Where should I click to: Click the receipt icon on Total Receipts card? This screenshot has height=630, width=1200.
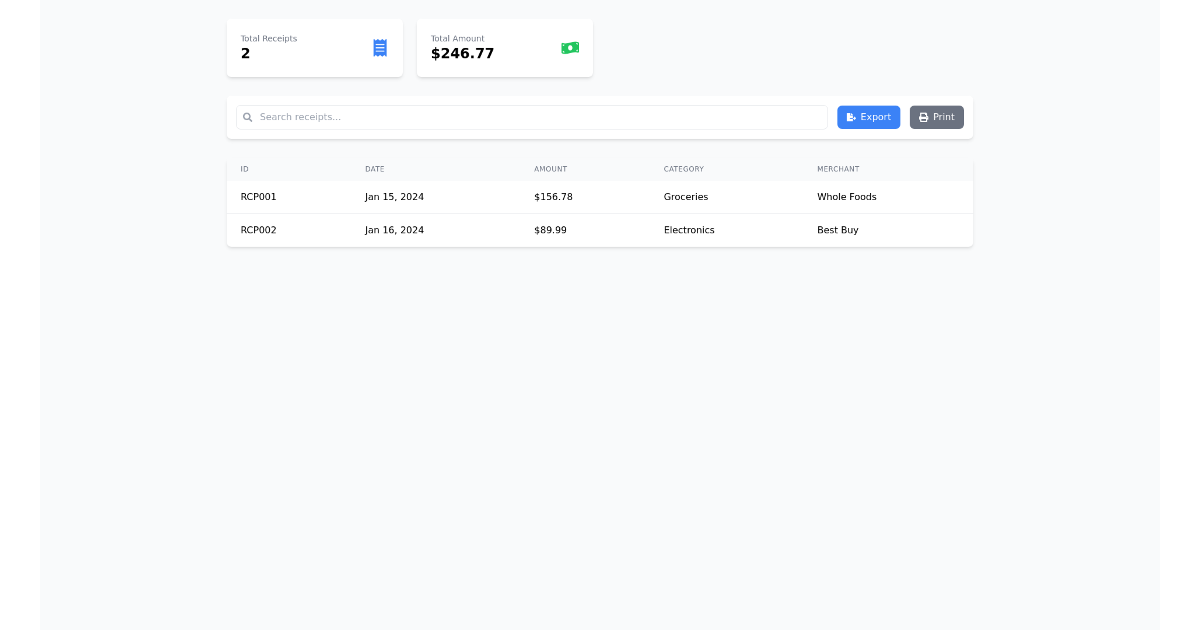click(x=379, y=47)
